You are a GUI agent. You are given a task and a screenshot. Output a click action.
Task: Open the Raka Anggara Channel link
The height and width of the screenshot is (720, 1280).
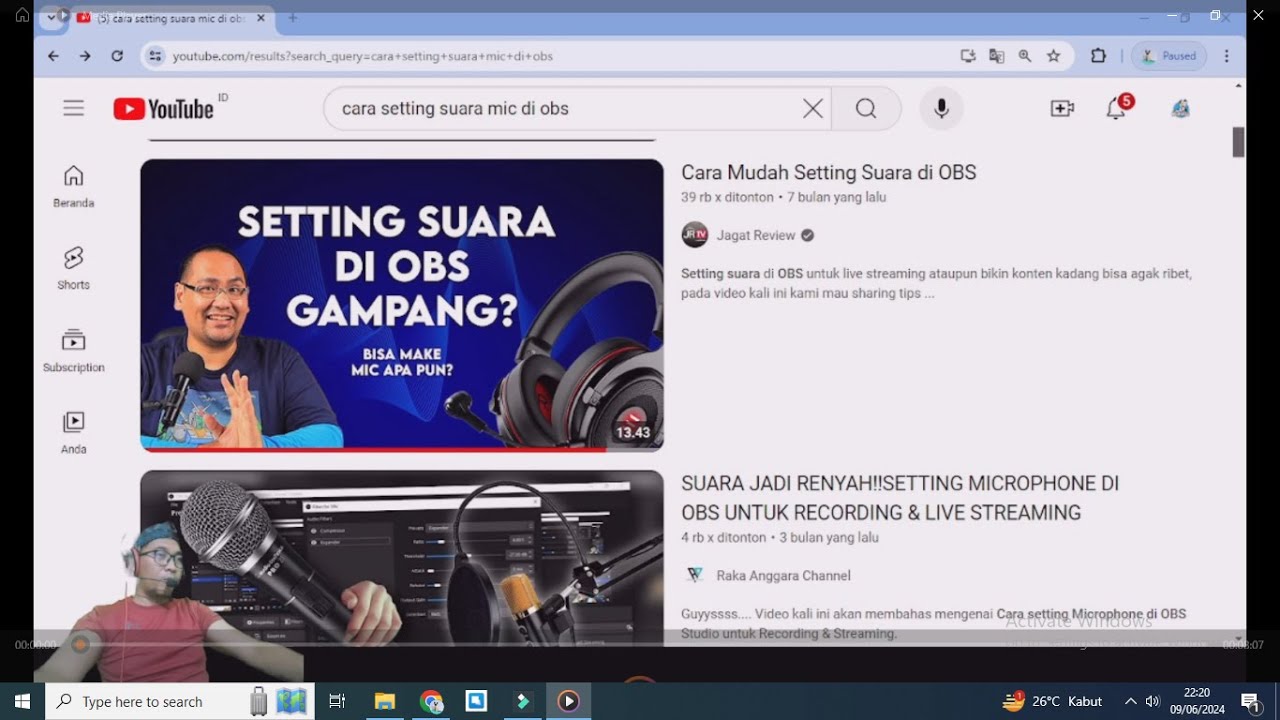click(x=784, y=575)
